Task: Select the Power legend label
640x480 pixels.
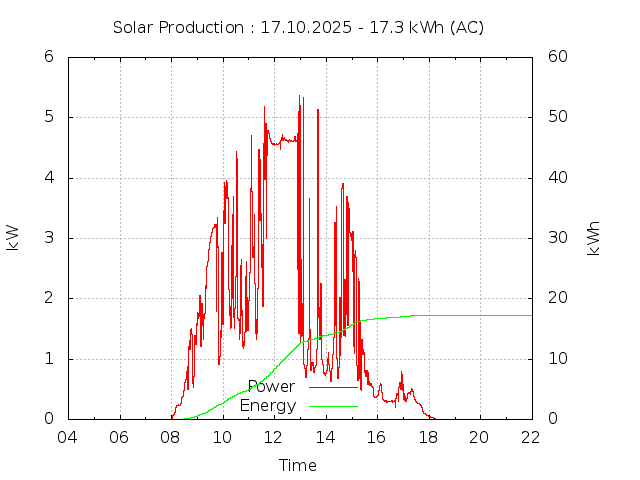Action: point(271,387)
